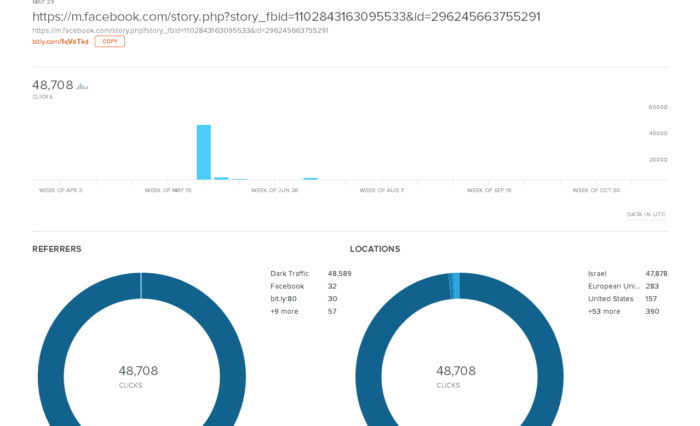Screen dimensions: 700x426
Task: Click the 48,589 Dark Traffic count
Action: tap(340, 274)
